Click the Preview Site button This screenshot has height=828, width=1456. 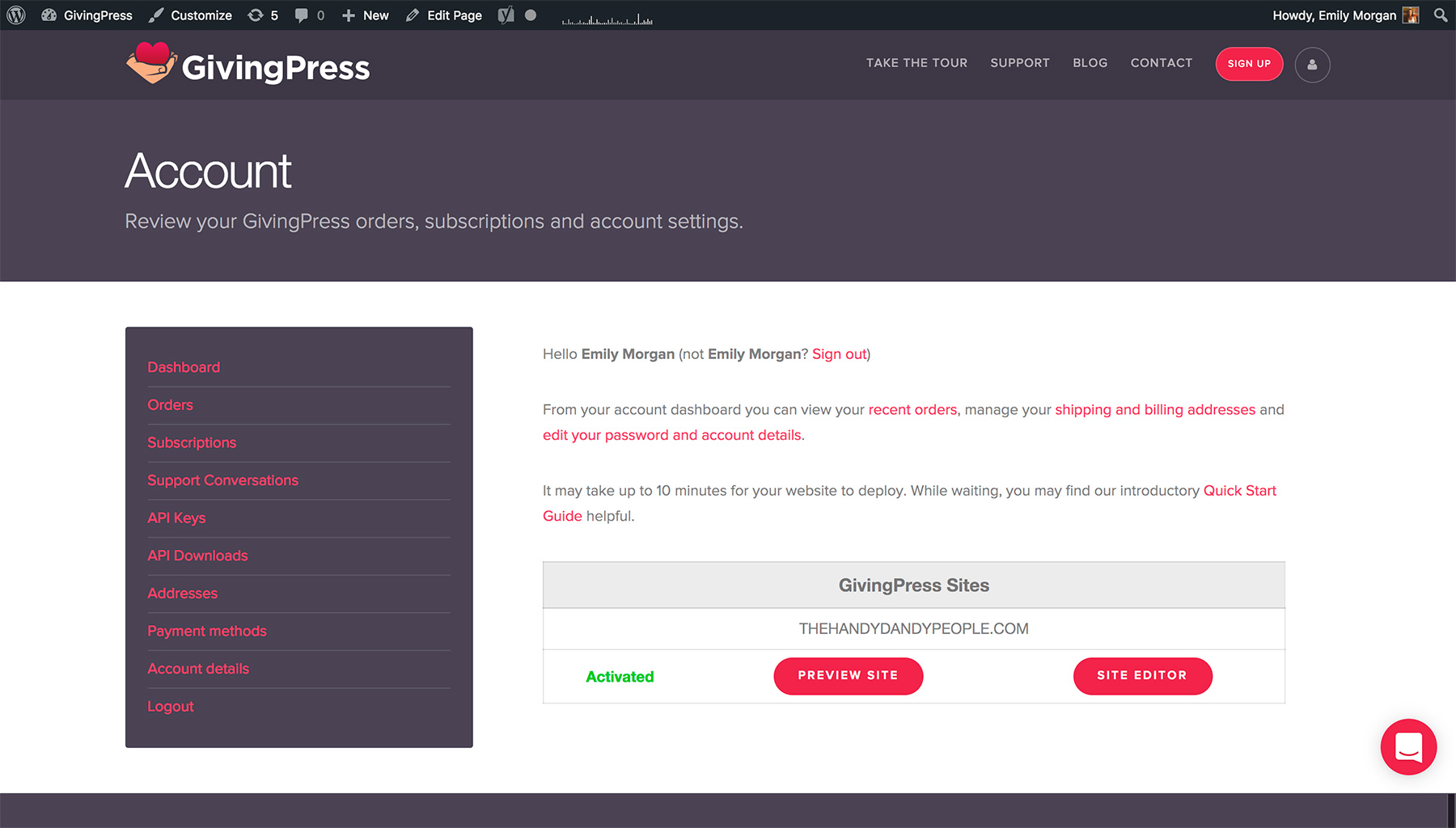848,676
